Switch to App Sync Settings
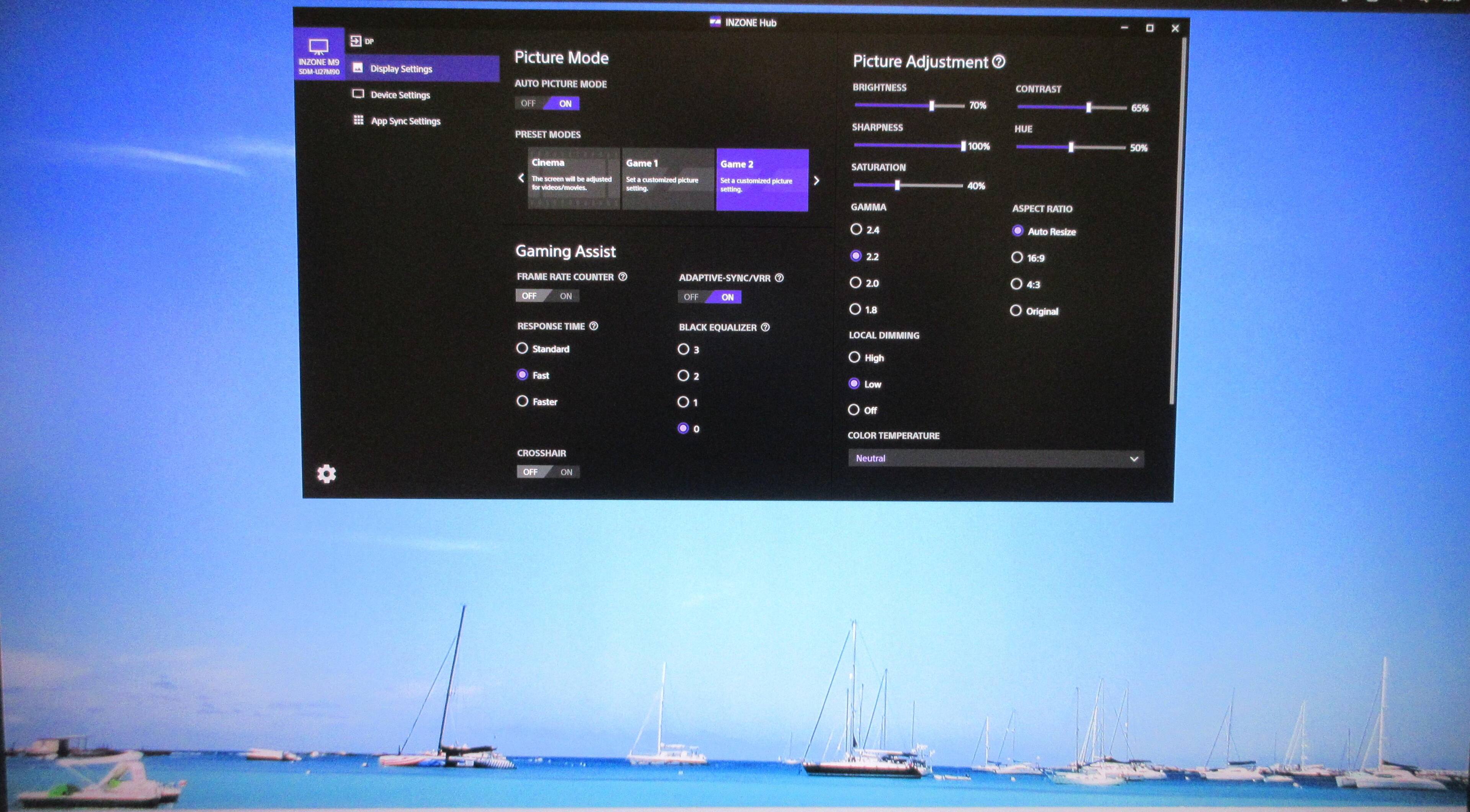 tap(405, 121)
